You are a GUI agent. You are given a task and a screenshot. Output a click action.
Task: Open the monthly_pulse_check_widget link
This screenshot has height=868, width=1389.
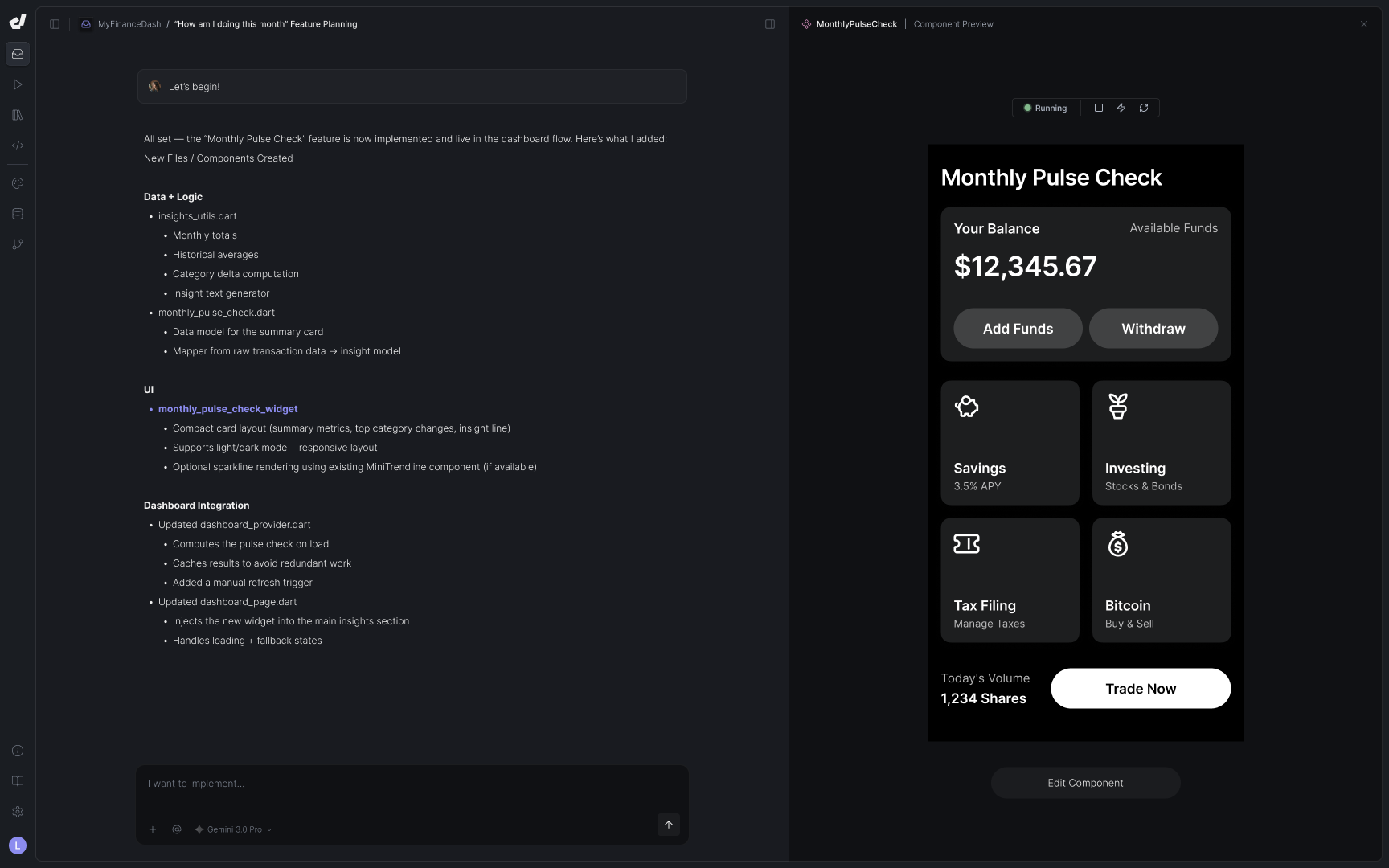coord(227,409)
